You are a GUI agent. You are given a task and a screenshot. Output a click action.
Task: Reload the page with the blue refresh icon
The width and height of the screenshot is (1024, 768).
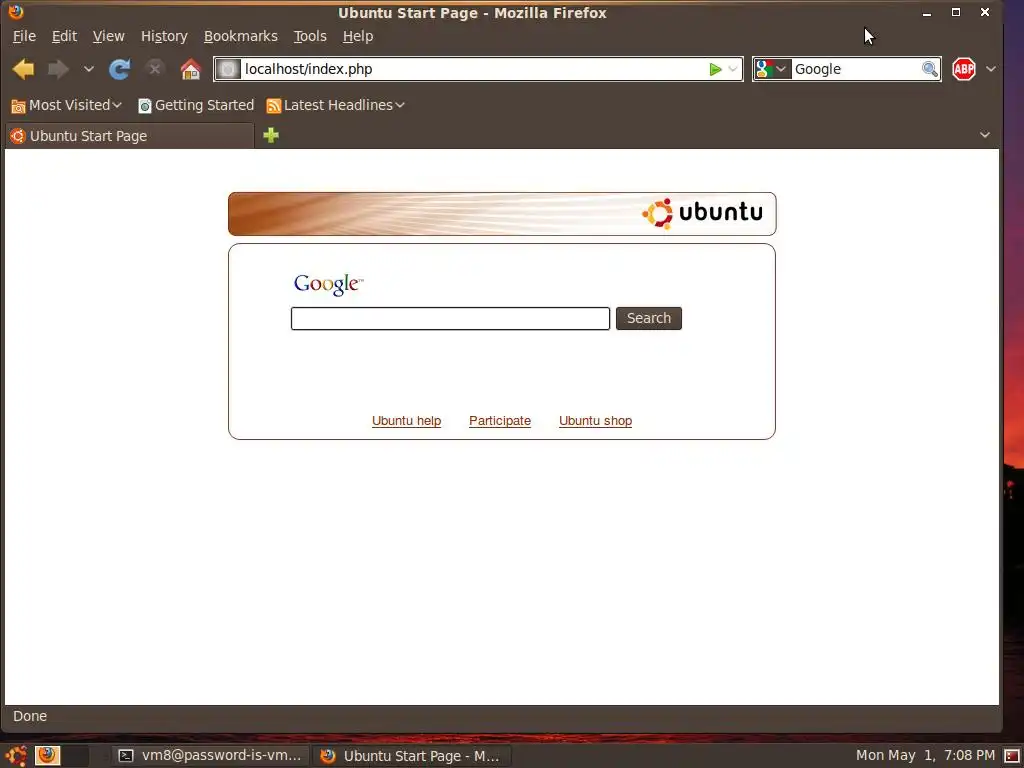[120, 69]
